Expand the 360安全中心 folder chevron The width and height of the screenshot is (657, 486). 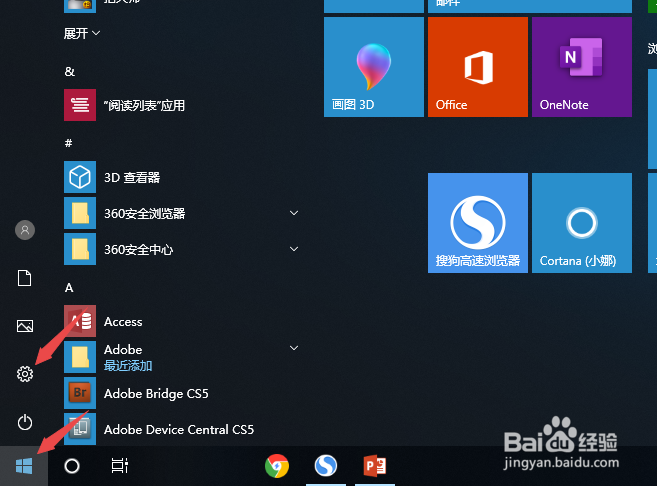pos(294,249)
